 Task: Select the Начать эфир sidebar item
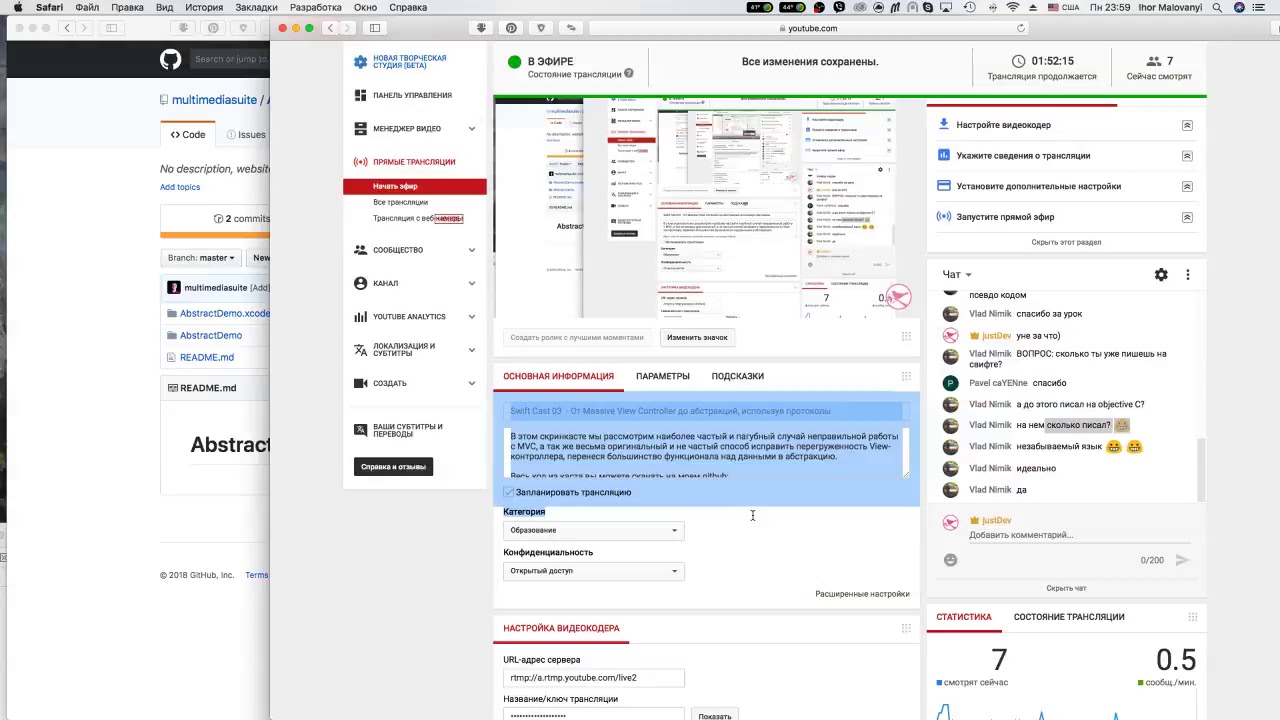415,186
